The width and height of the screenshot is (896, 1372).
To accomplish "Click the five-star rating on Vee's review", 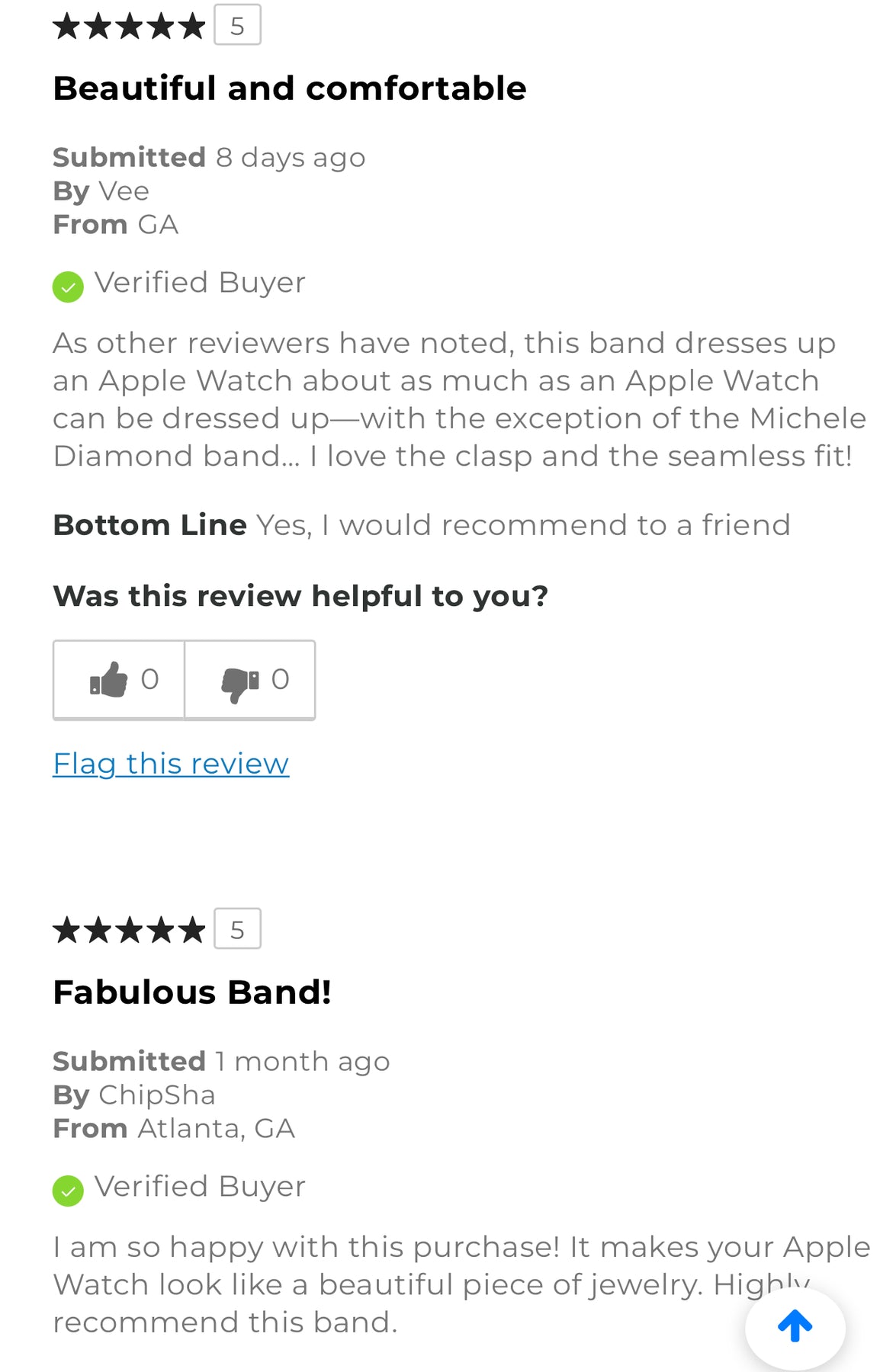I will pyautogui.click(x=129, y=26).
